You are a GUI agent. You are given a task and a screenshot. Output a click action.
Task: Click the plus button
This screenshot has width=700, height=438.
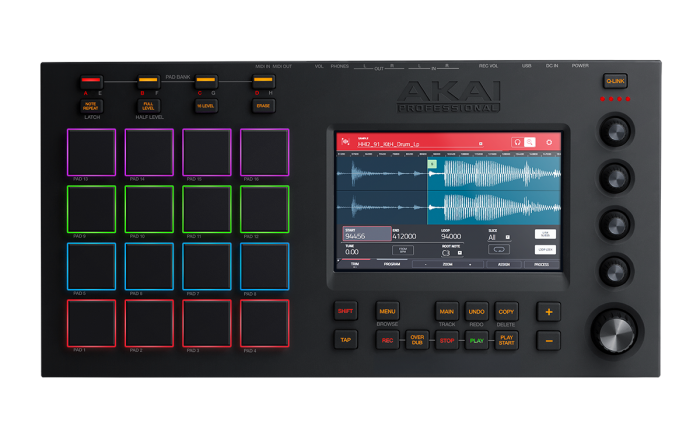click(x=549, y=312)
